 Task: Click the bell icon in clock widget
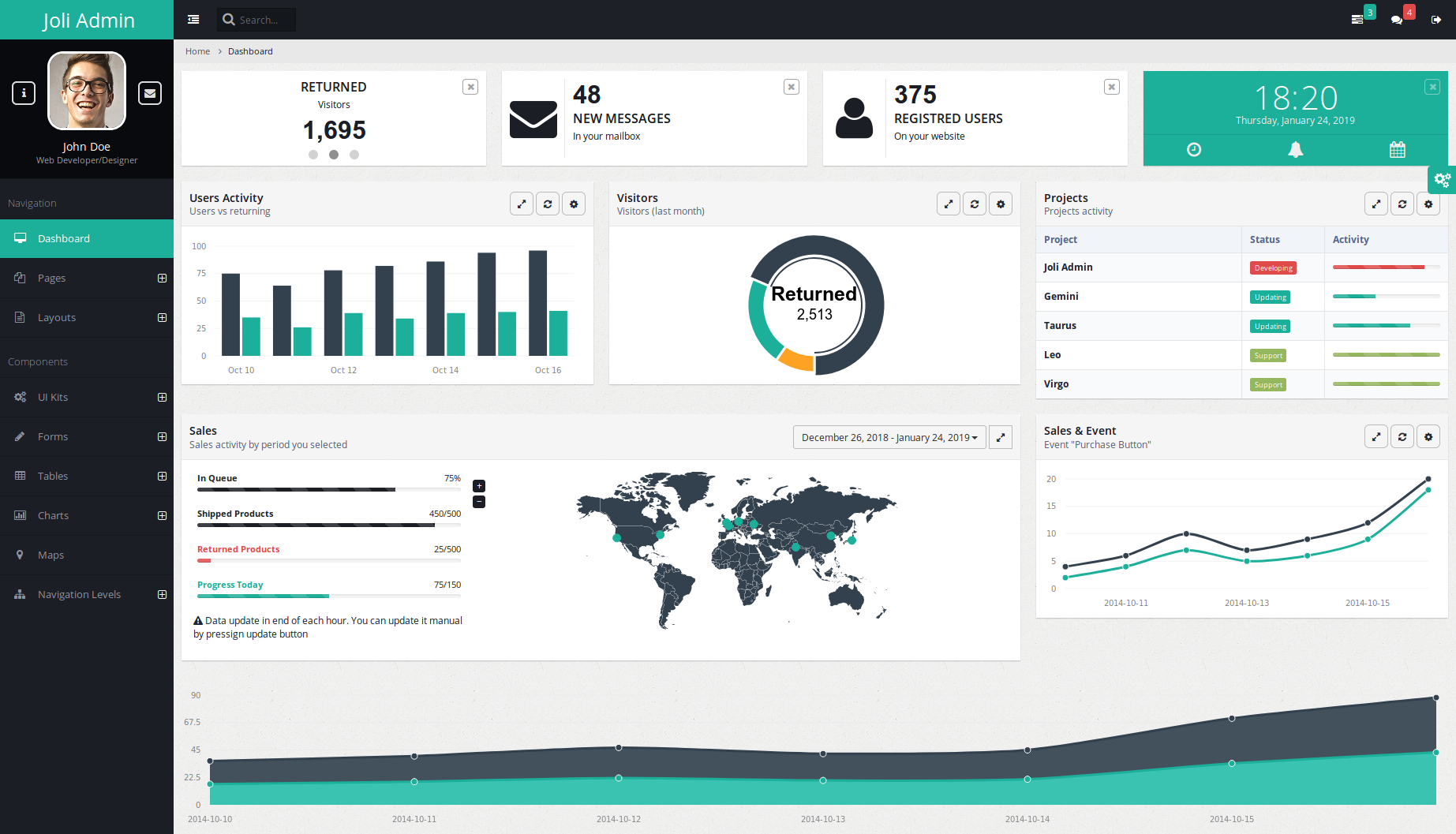click(x=1295, y=150)
